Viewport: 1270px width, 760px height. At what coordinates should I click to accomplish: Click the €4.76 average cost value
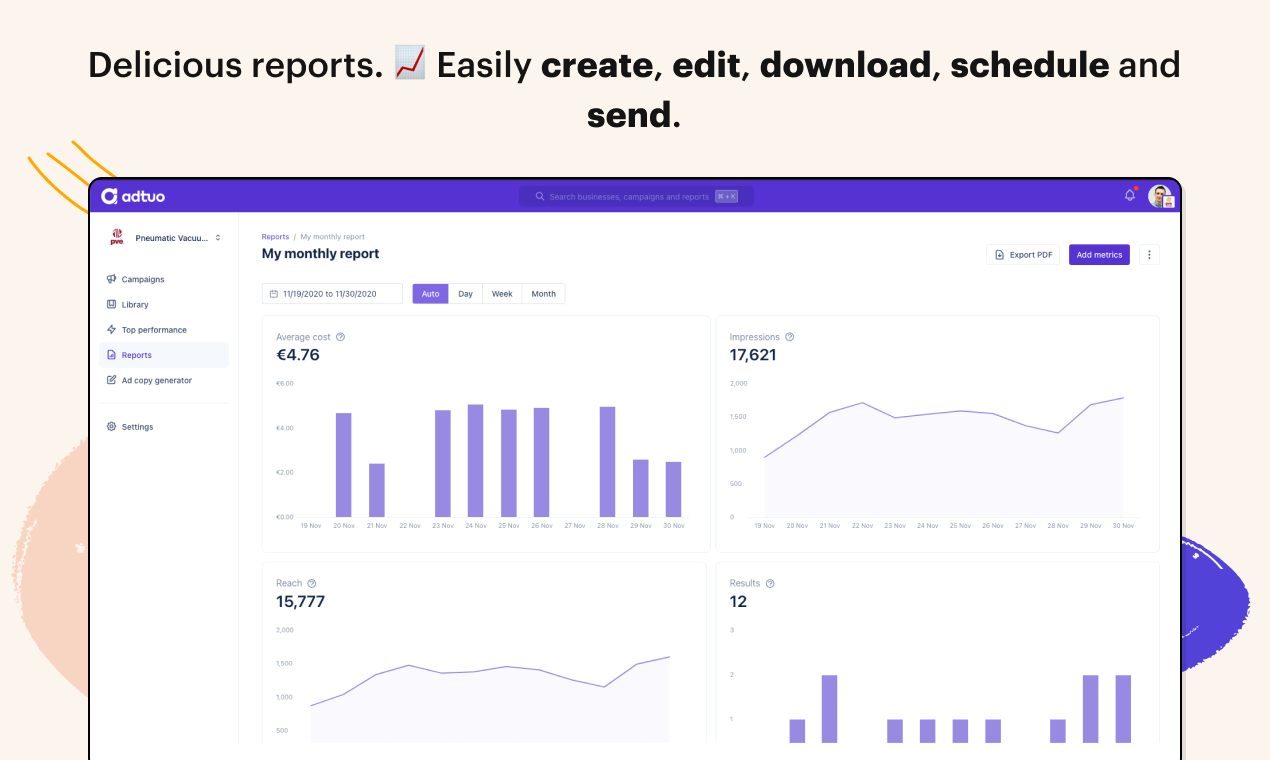[x=298, y=355]
